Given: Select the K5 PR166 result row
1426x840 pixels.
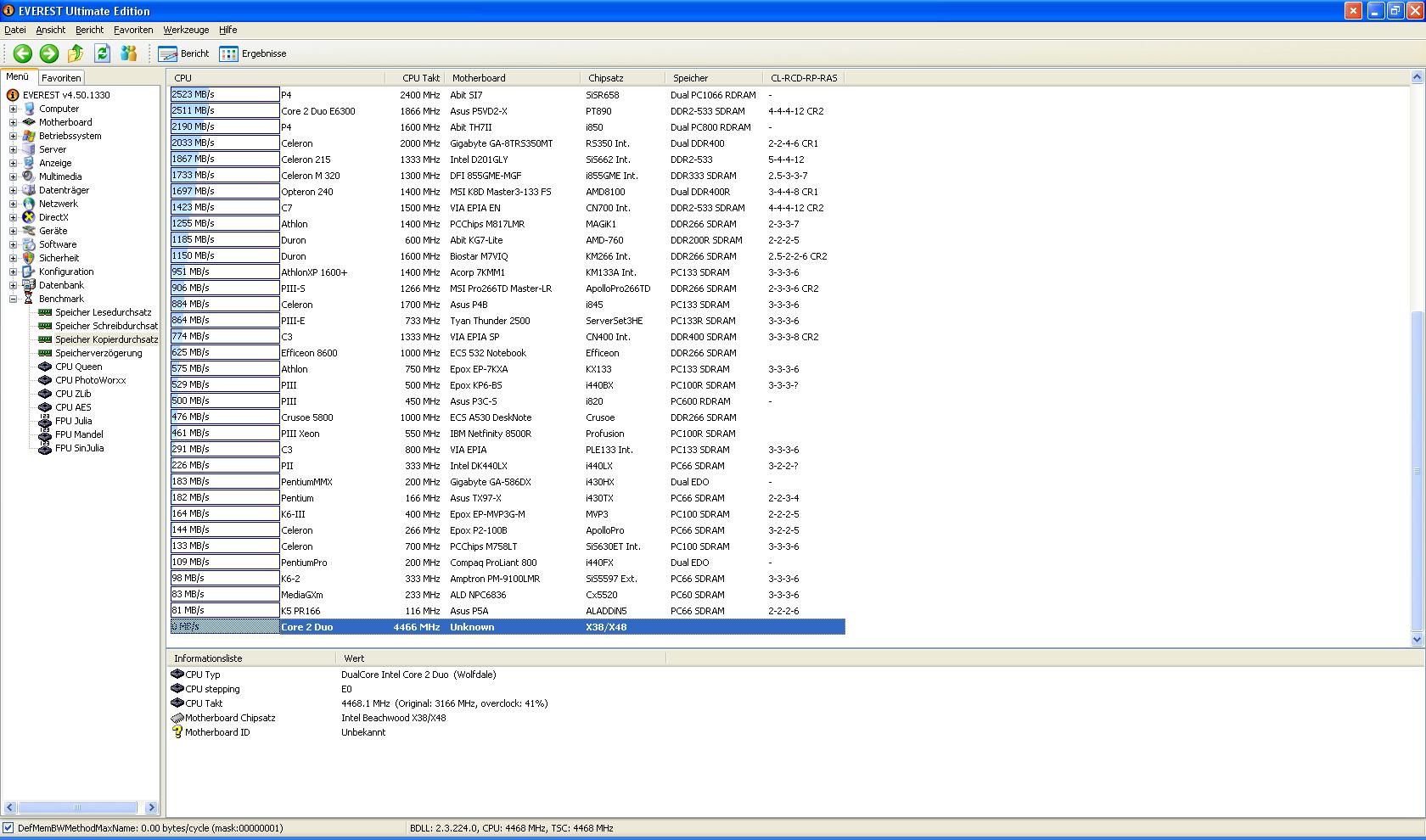Looking at the screenshot, I should pos(508,611).
